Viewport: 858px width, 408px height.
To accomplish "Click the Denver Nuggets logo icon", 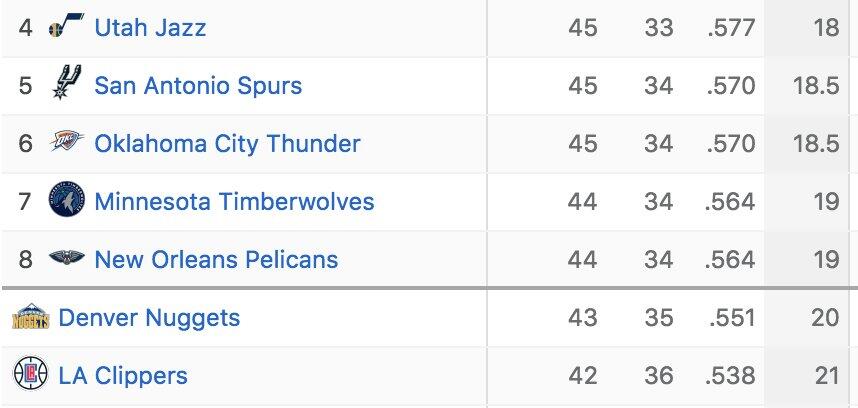I will (x=30, y=318).
